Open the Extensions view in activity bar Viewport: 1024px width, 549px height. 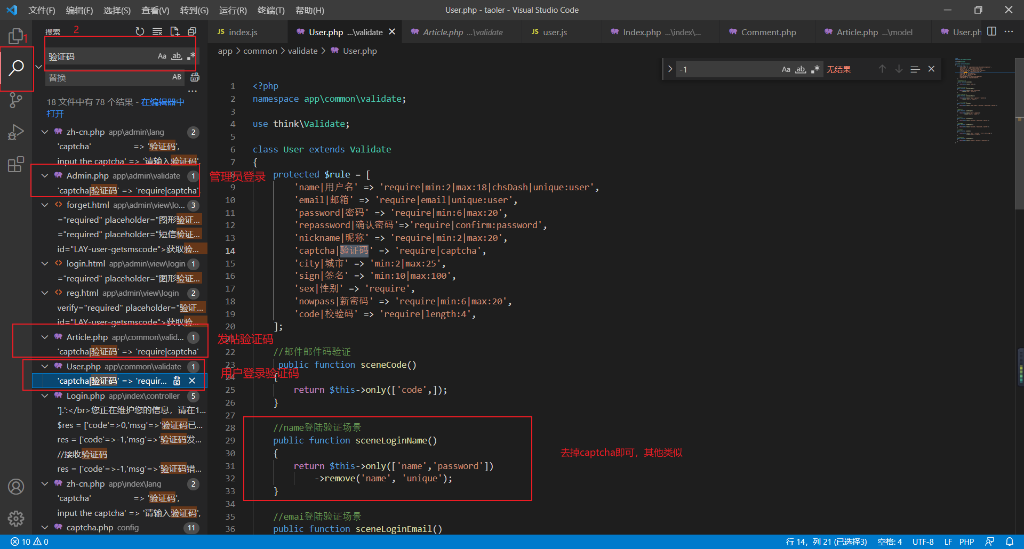pos(16,165)
